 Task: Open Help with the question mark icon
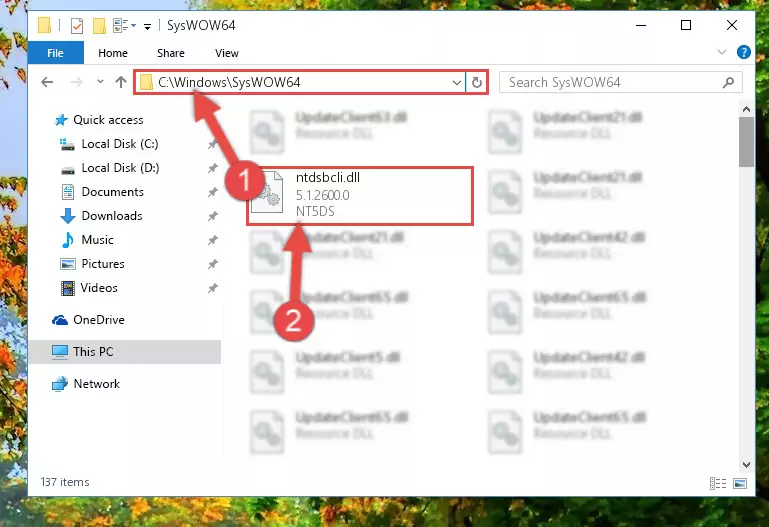pyautogui.click(x=743, y=52)
